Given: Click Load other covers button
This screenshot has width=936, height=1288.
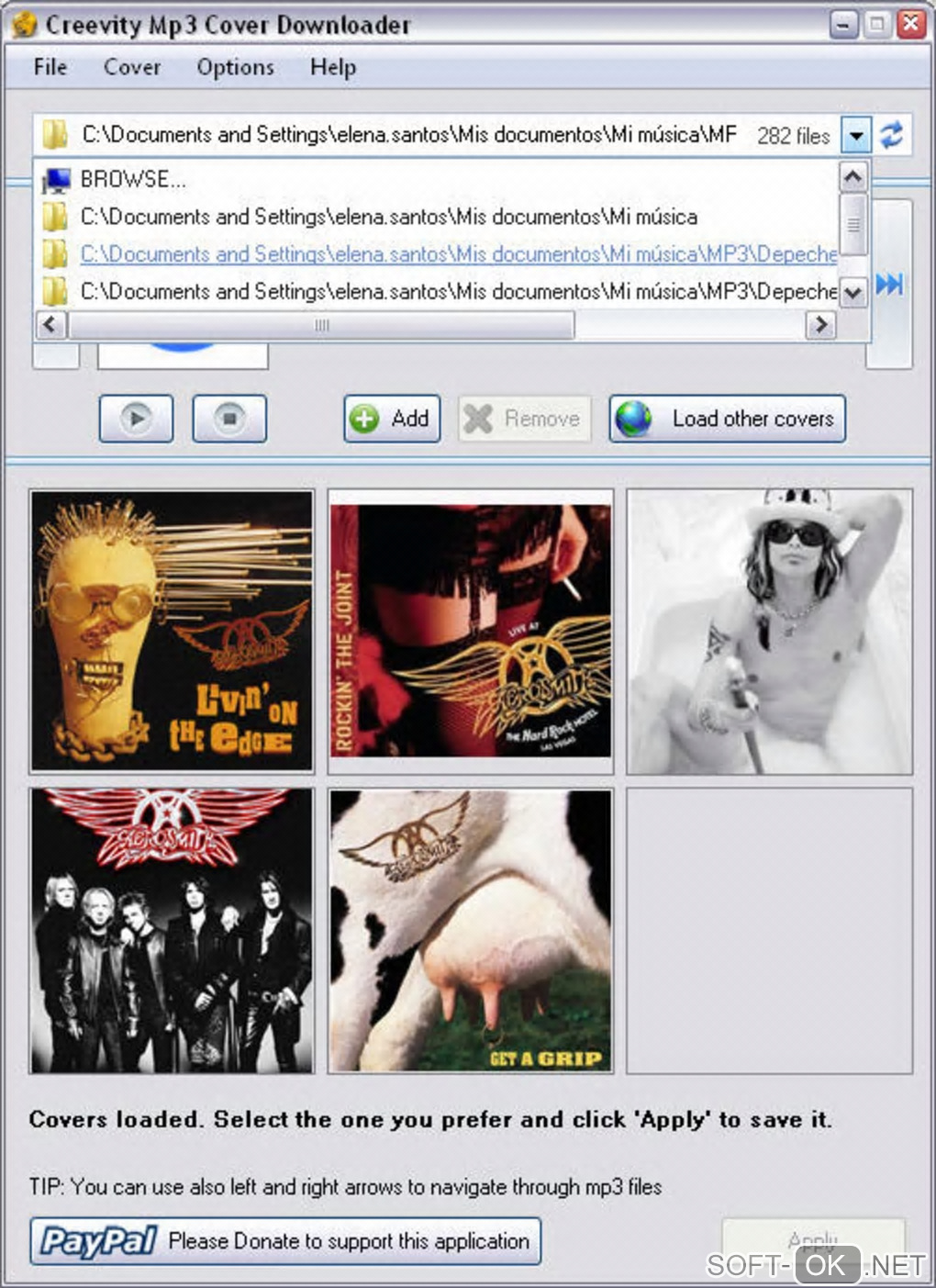Looking at the screenshot, I should tap(727, 419).
